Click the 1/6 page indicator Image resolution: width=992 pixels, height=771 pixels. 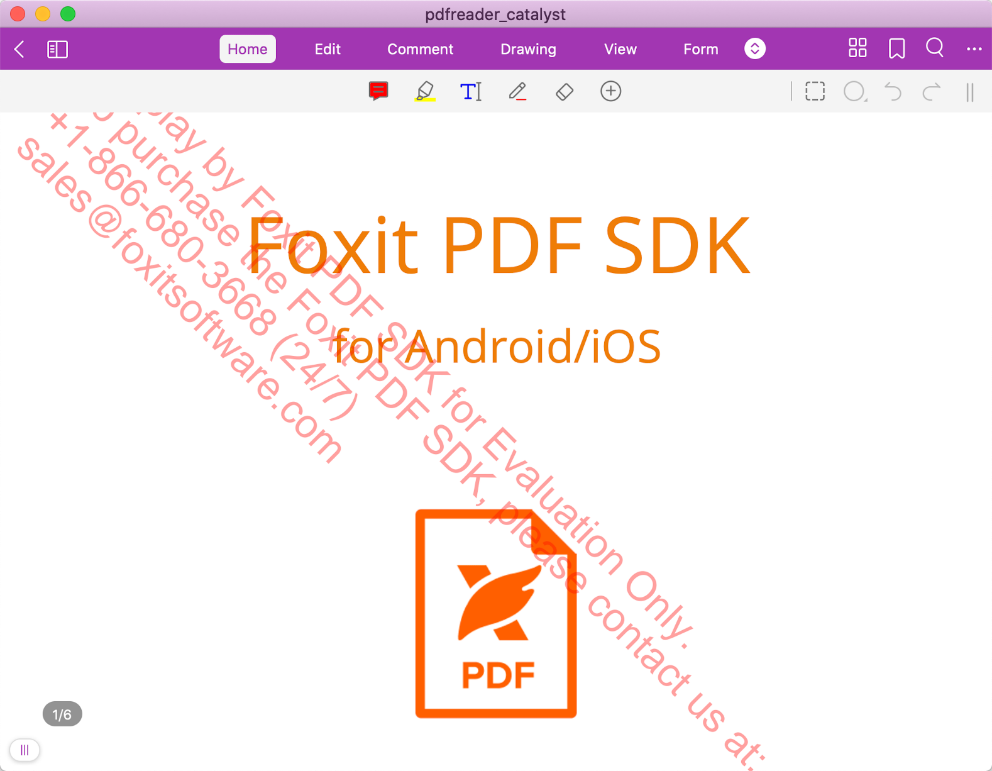click(62, 714)
